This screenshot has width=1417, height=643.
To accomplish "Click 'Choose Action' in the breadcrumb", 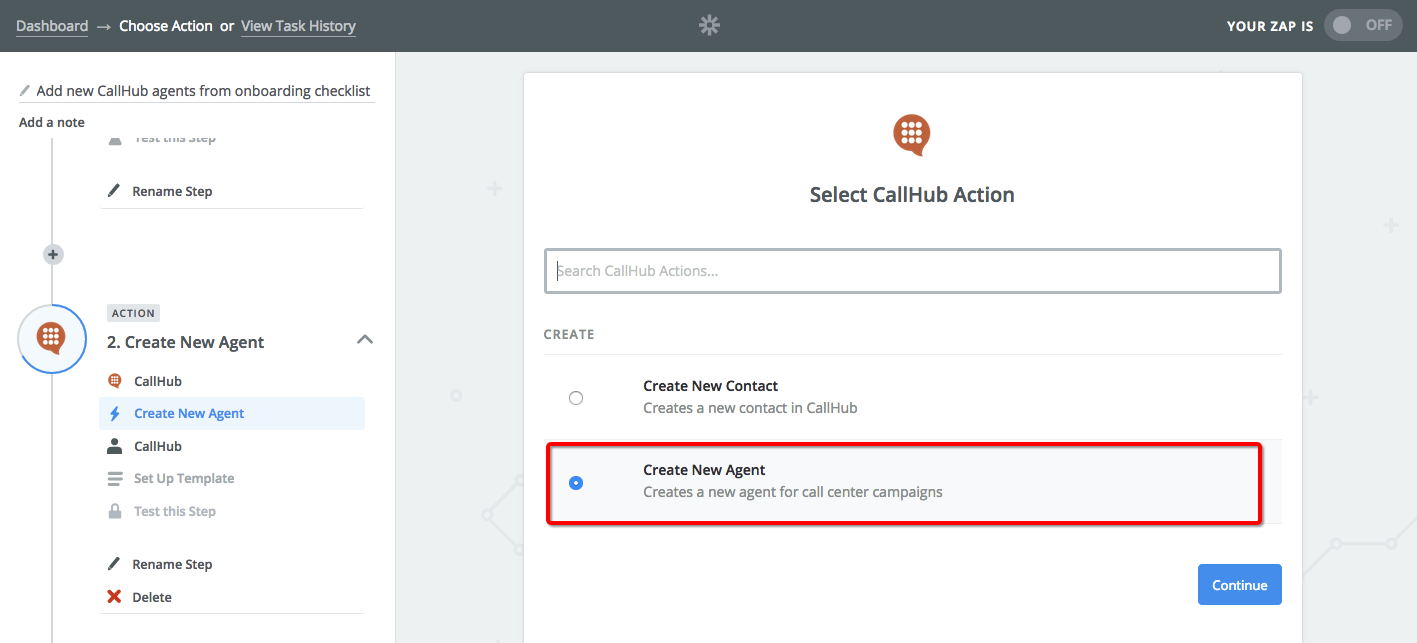I will point(166,26).
